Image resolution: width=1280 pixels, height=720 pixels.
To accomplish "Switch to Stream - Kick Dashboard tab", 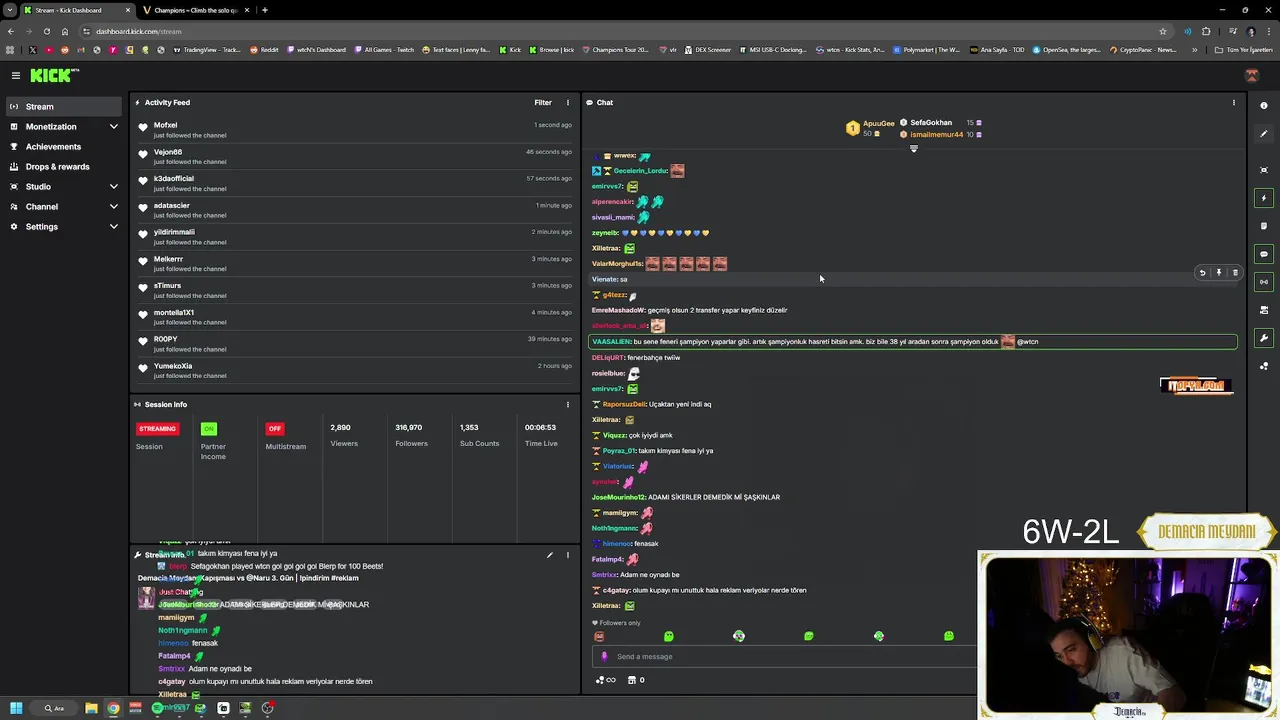I will pyautogui.click(x=76, y=10).
